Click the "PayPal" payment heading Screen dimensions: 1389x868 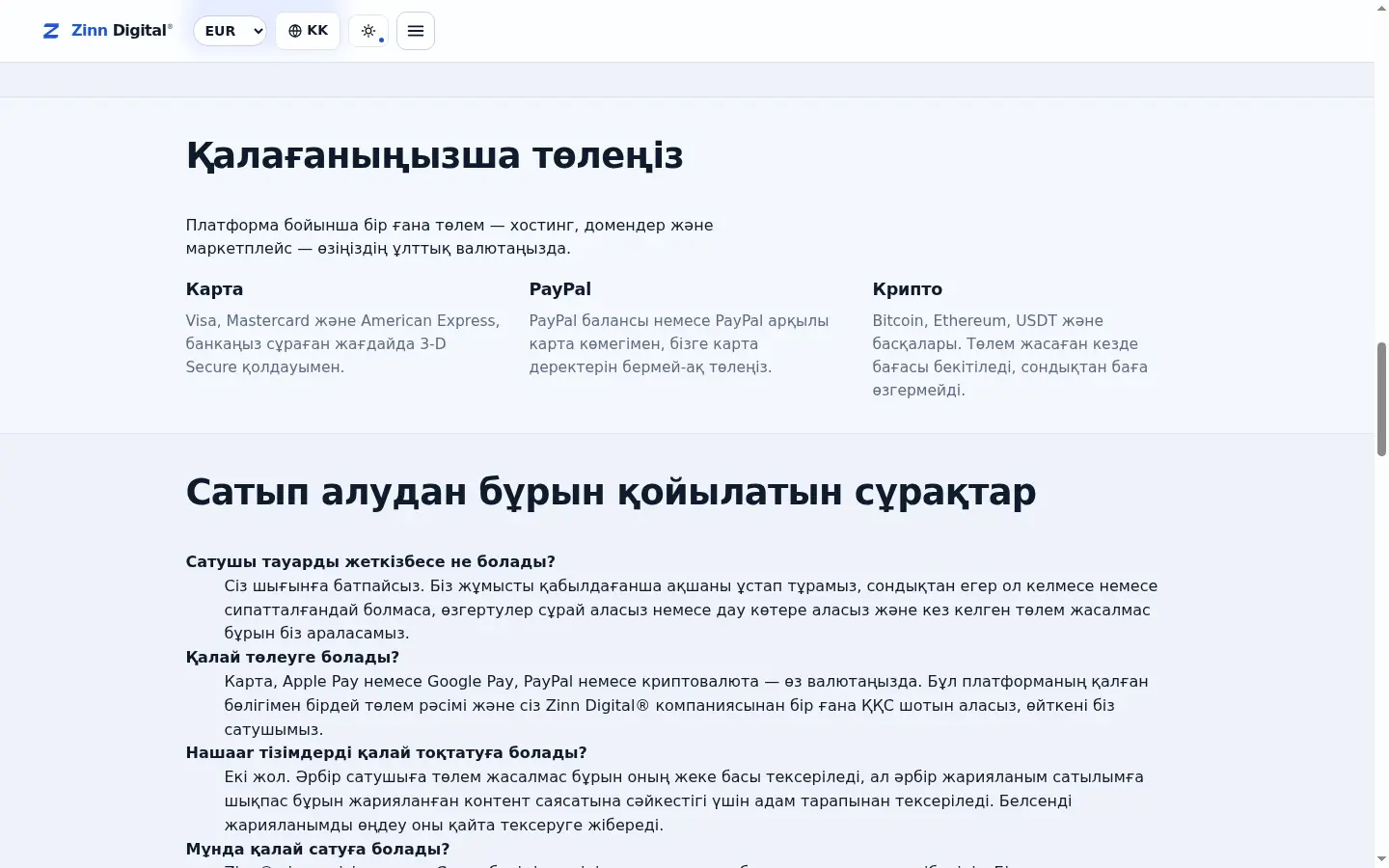click(559, 289)
